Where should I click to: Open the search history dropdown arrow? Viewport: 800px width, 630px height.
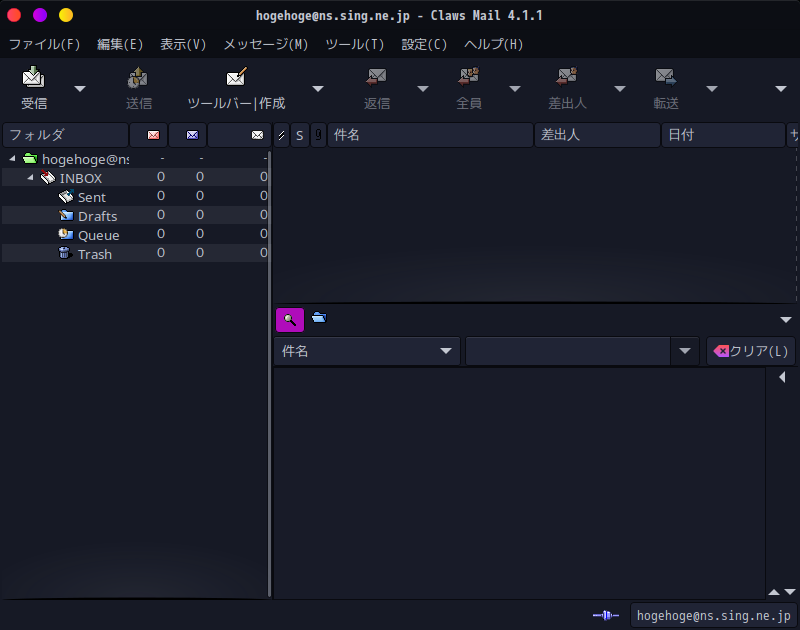[x=685, y=351]
